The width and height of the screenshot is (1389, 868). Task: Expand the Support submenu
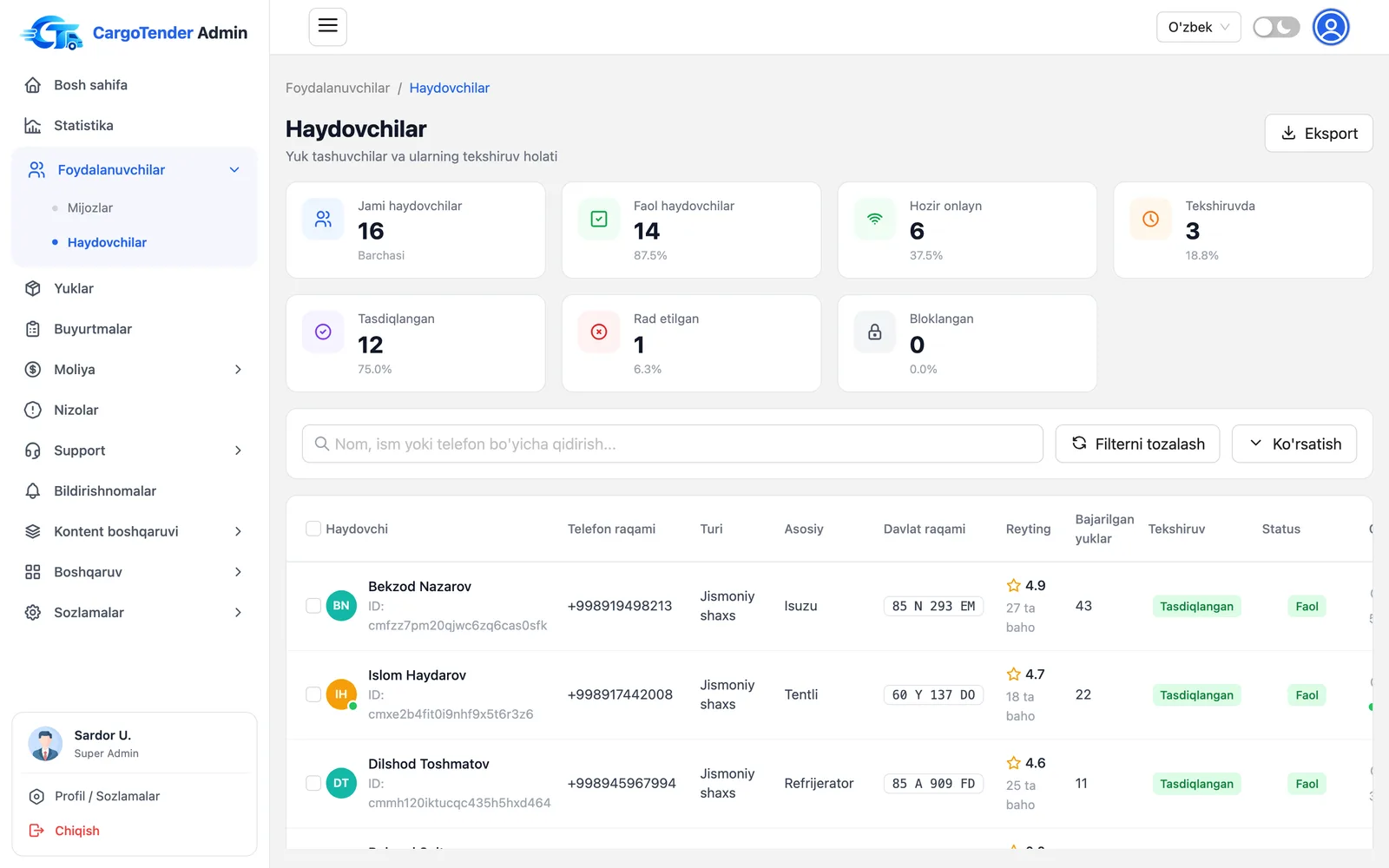tap(135, 450)
